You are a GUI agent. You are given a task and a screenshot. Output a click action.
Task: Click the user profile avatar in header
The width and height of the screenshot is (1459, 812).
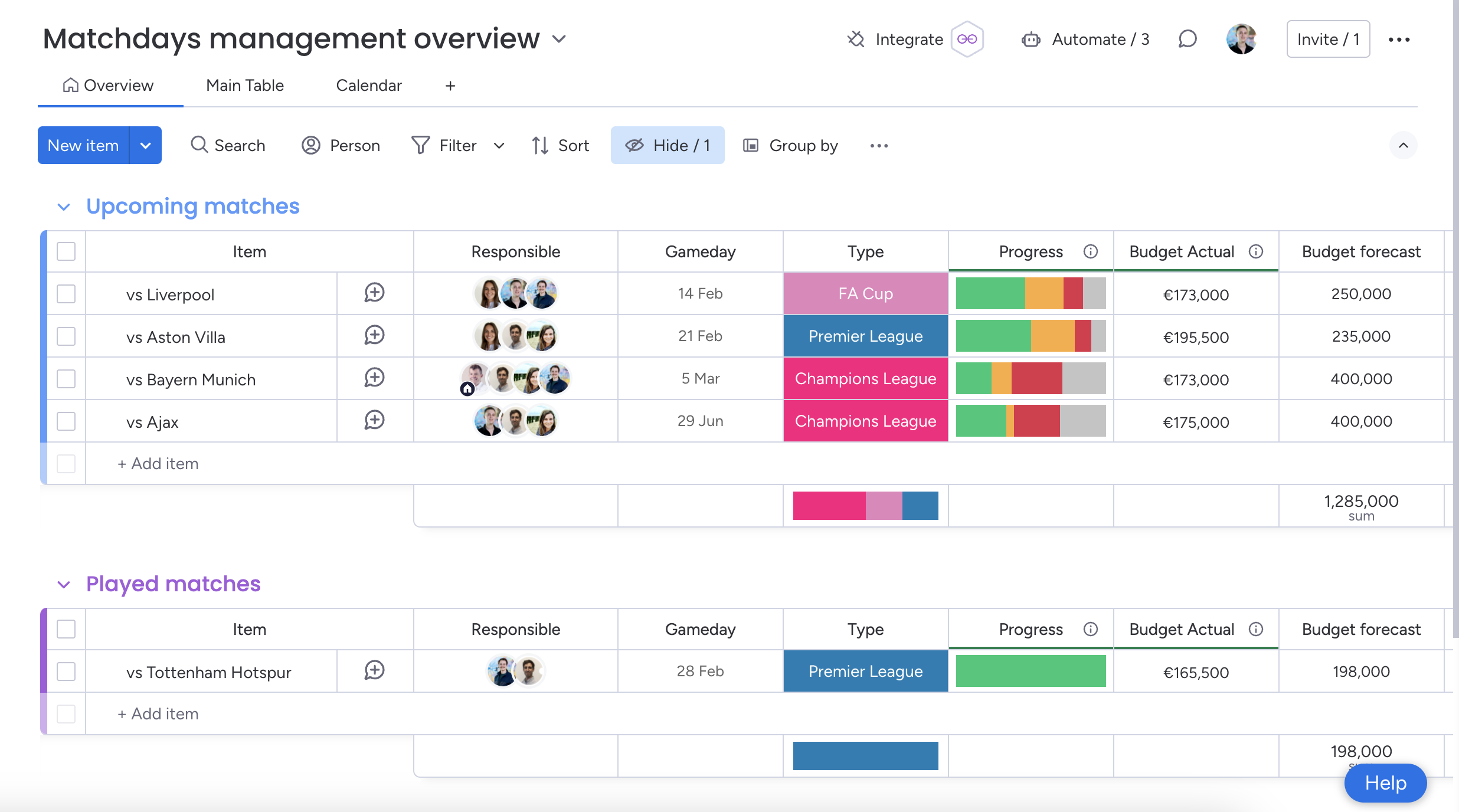click(1241, 40)
